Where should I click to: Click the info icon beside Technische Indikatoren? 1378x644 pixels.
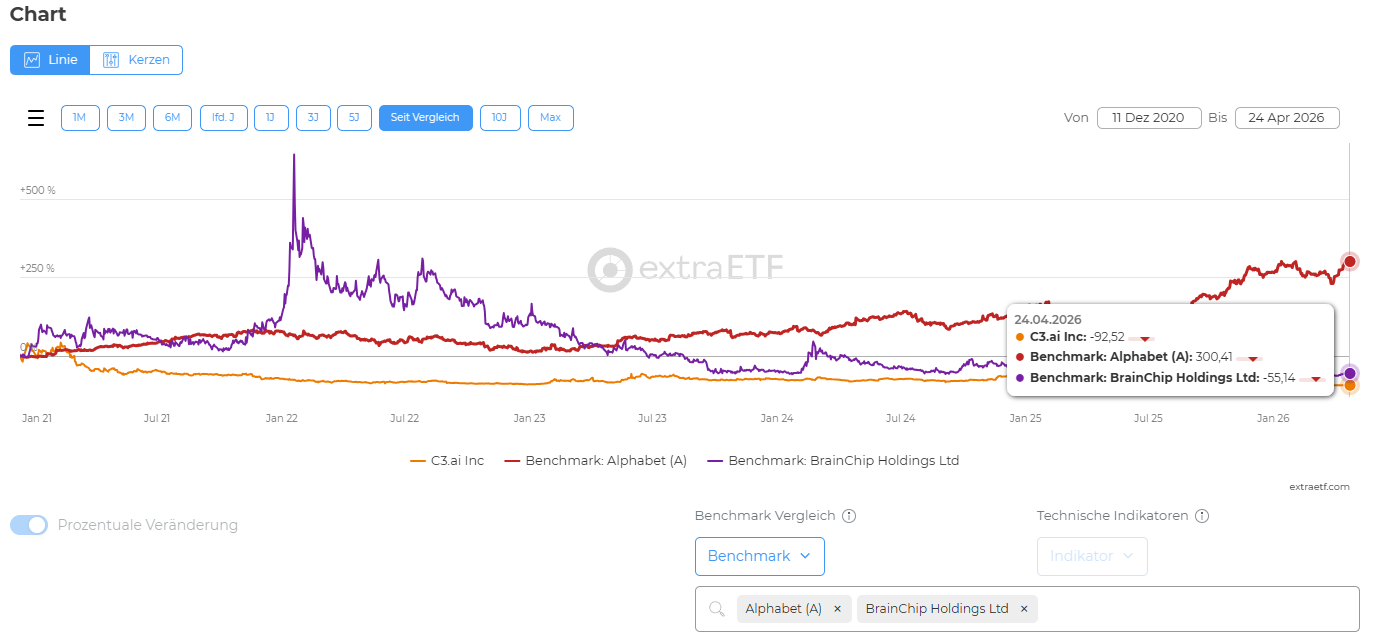pos(1202,516)
